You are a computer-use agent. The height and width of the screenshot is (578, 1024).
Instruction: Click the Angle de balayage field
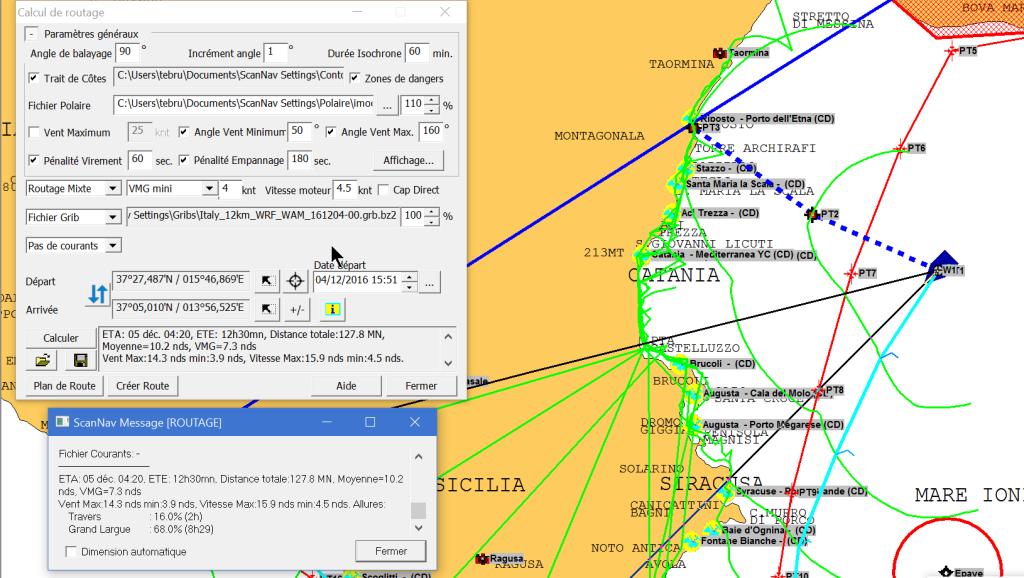(127, 52)
